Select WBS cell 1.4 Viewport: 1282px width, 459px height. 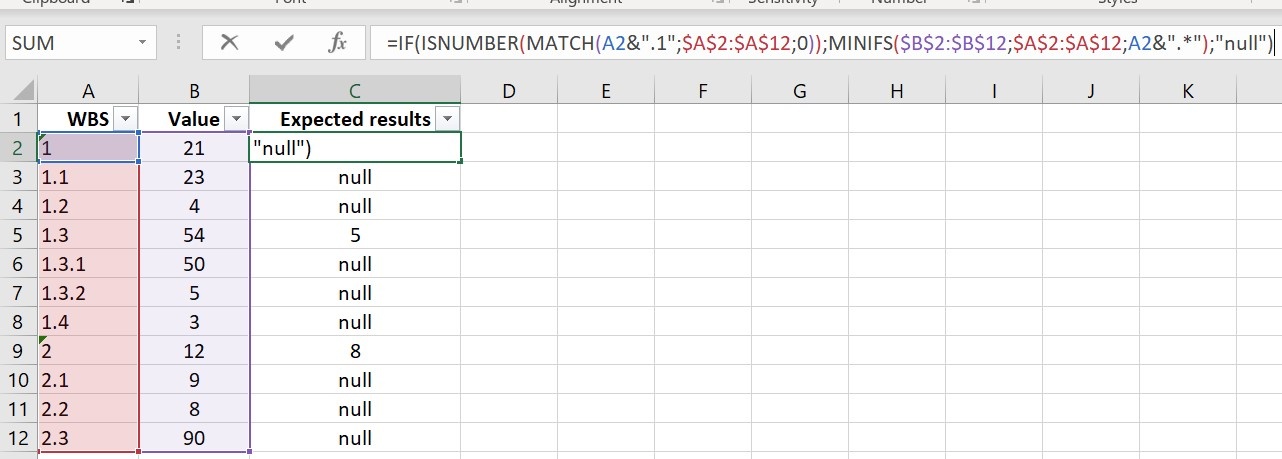pyautogui.click(x=88, y=322)
